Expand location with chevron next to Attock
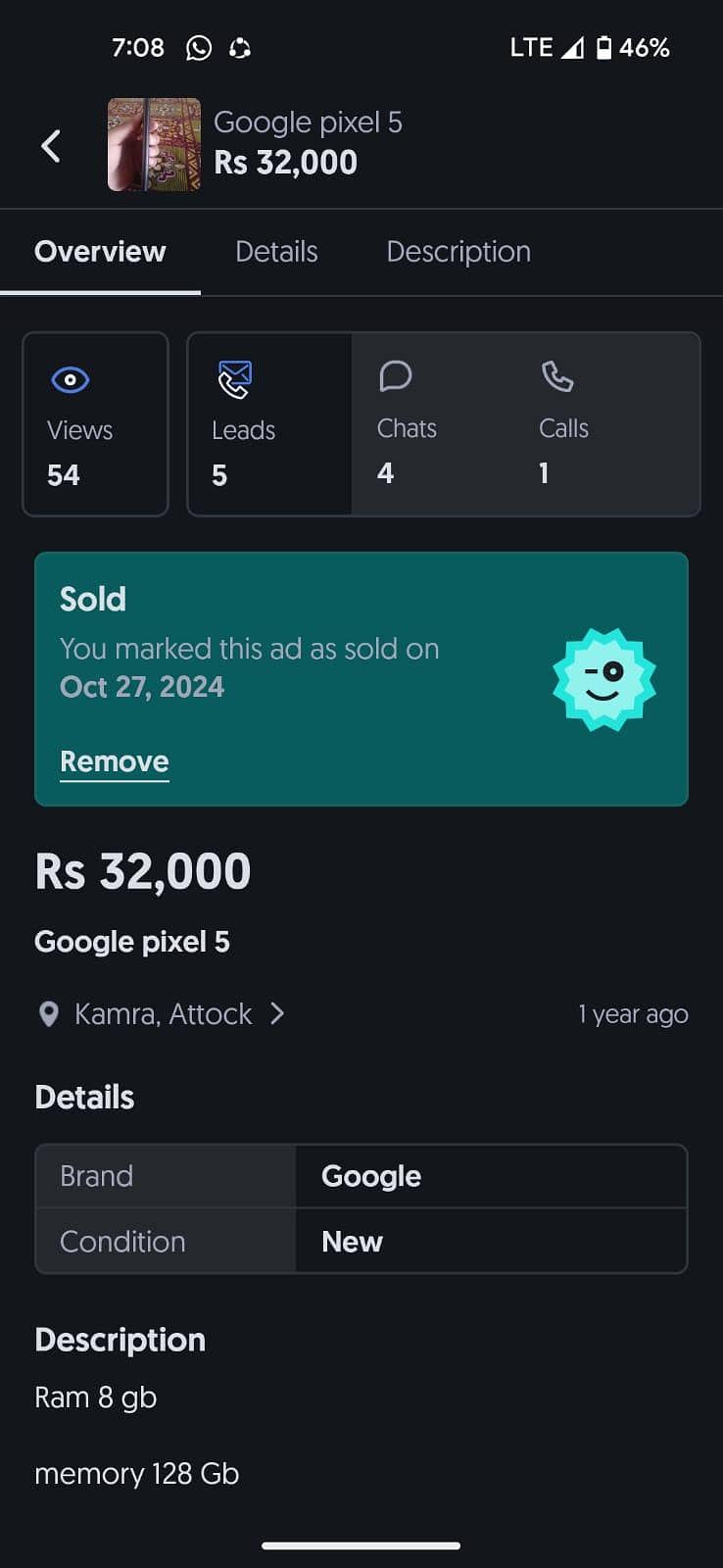 click(x=277, y=1013)
